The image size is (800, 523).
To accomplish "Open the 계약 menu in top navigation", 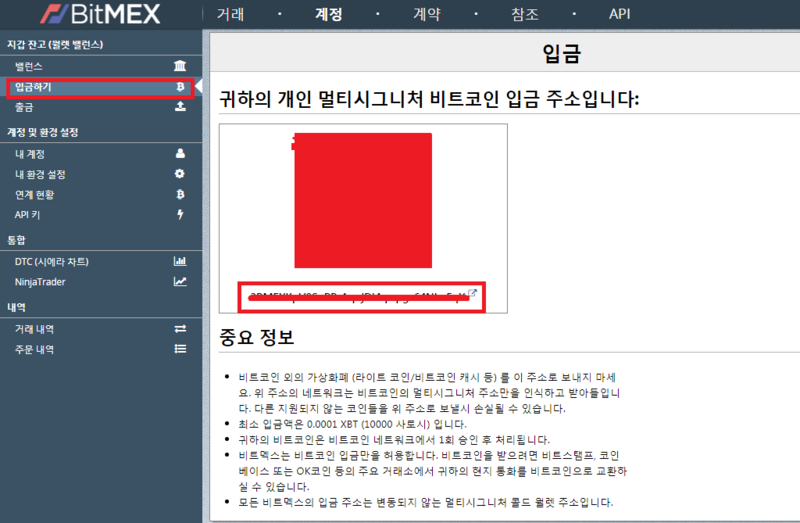I will click(427, 14).
